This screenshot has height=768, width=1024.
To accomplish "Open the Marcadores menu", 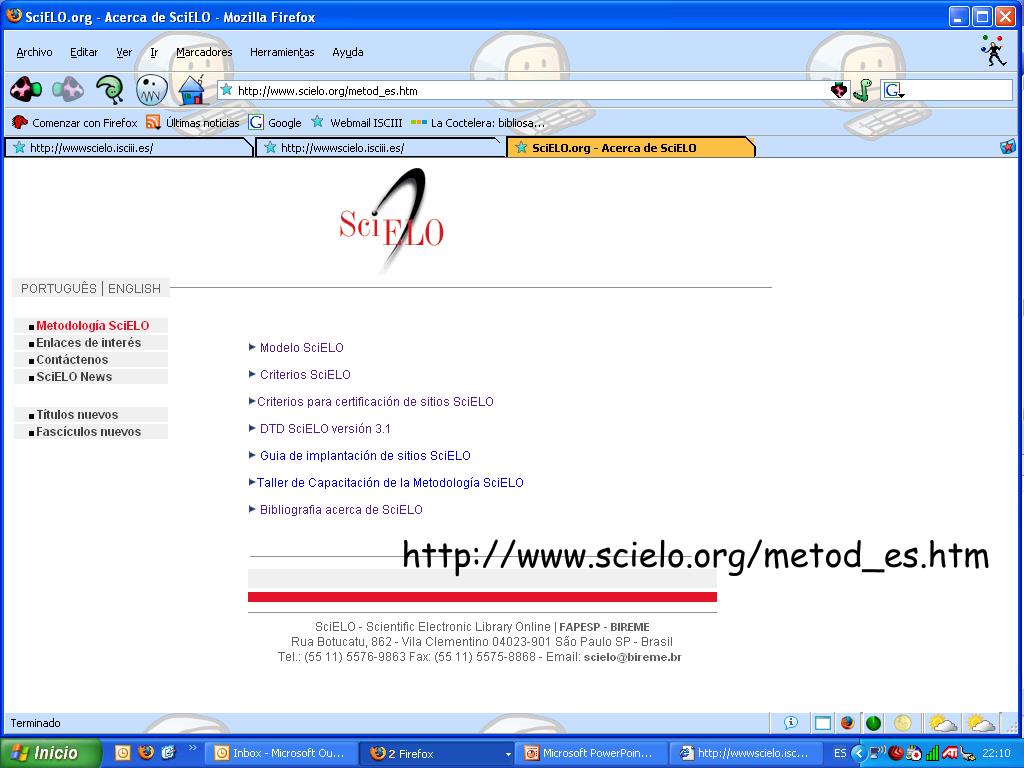I will pos(204,52).
